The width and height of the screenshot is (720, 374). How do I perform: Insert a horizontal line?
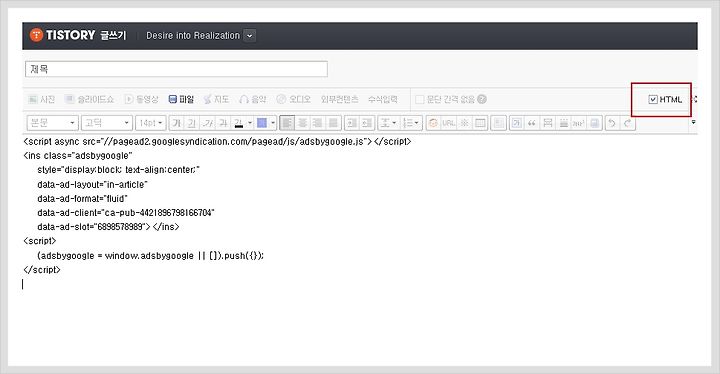click(x=563, y=123)
